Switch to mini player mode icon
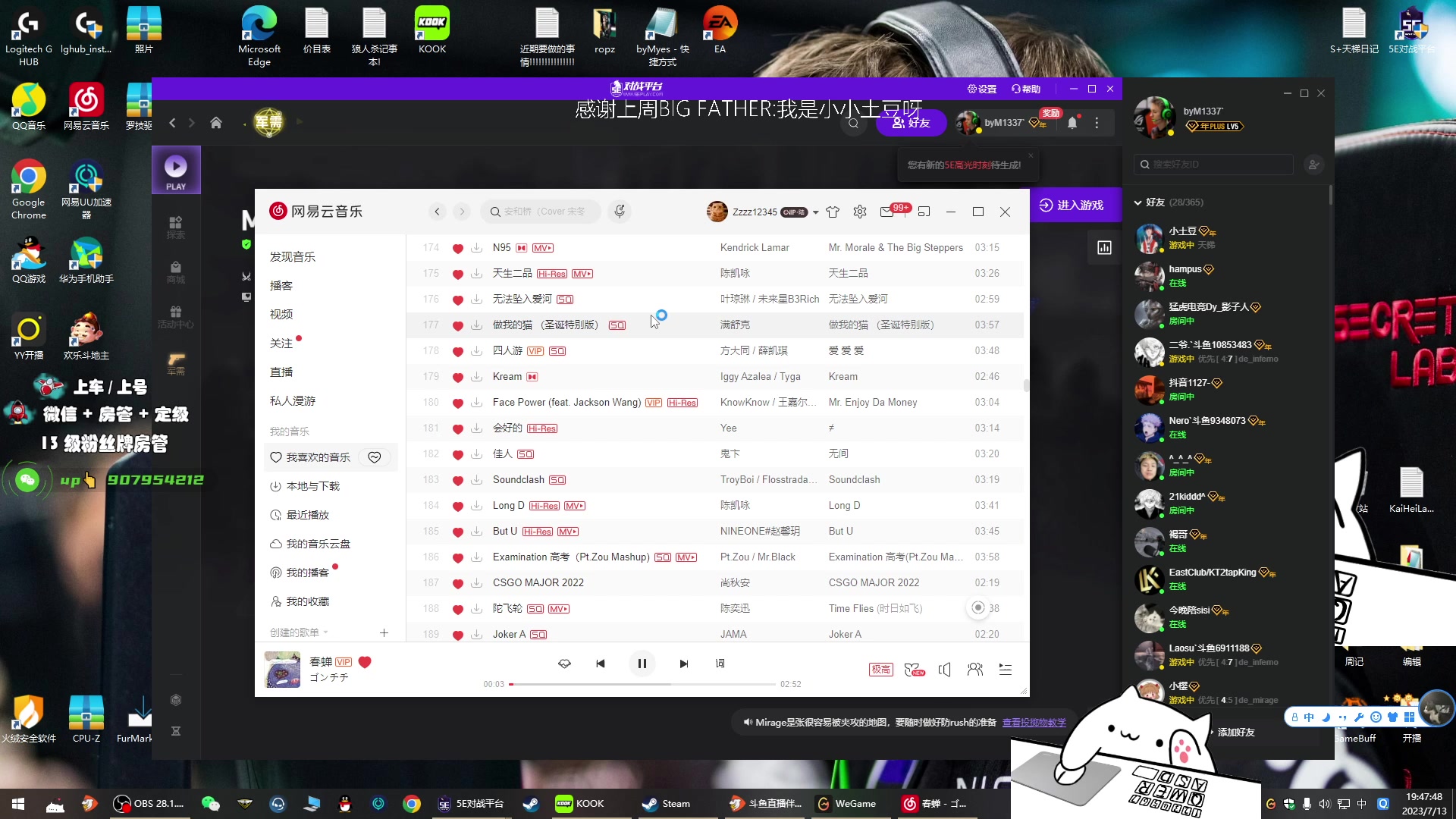 (x=924, y=212)
